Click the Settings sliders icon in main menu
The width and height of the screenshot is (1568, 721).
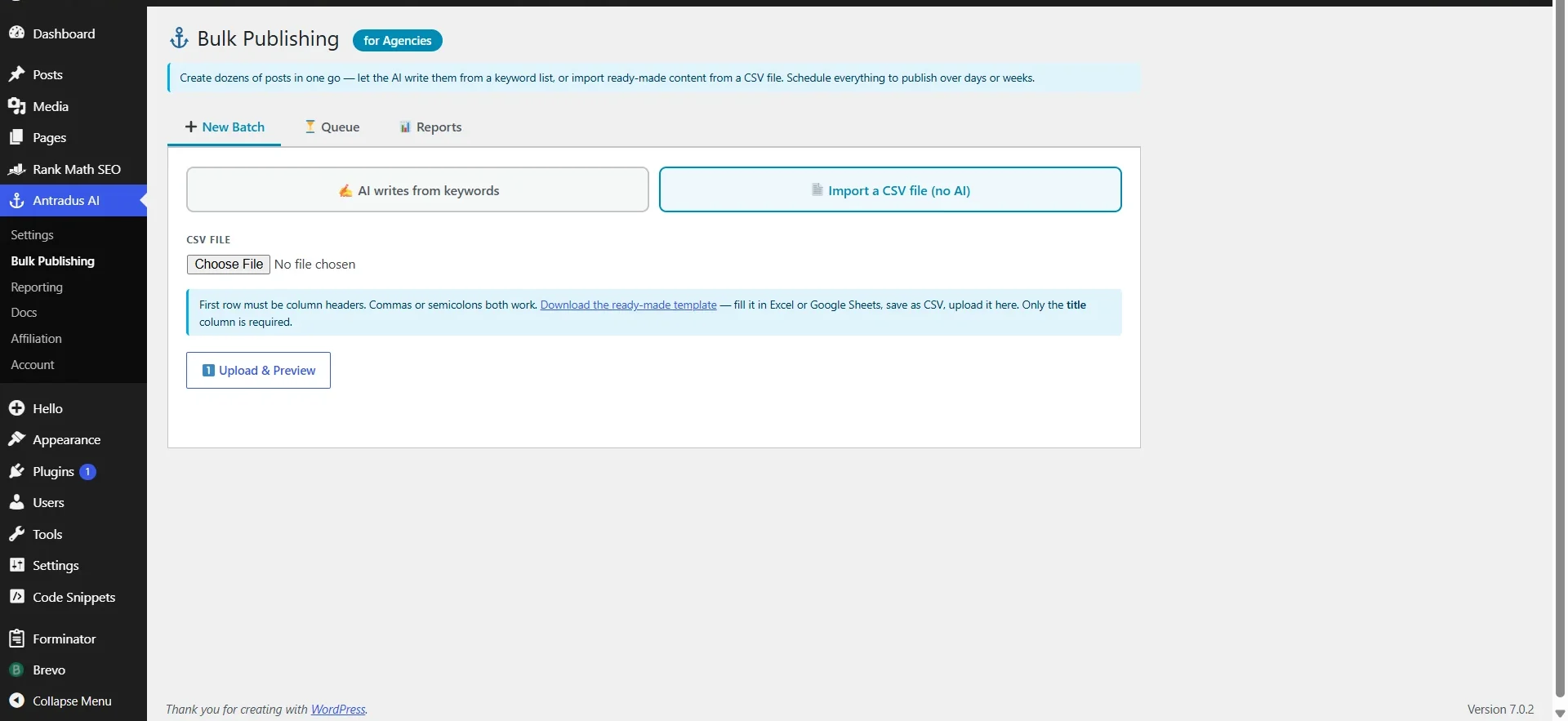point(16,565)
